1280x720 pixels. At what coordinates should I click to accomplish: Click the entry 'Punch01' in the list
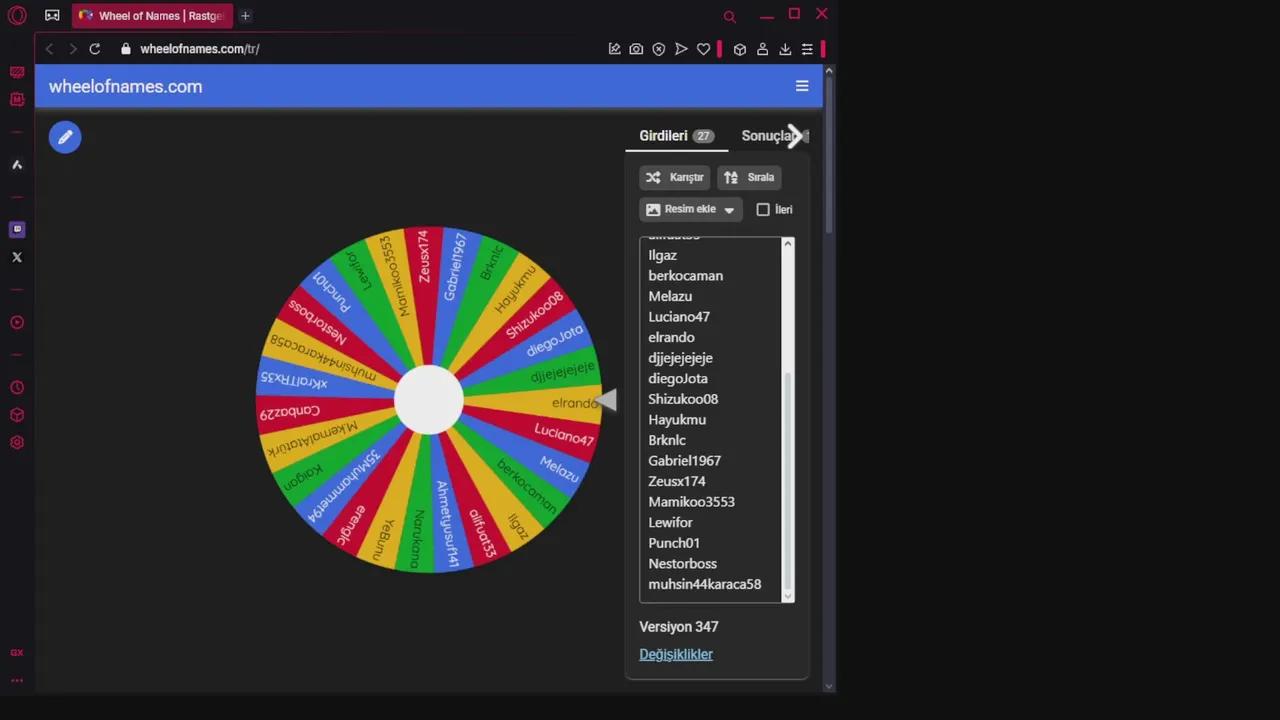(x=674, y=543)
